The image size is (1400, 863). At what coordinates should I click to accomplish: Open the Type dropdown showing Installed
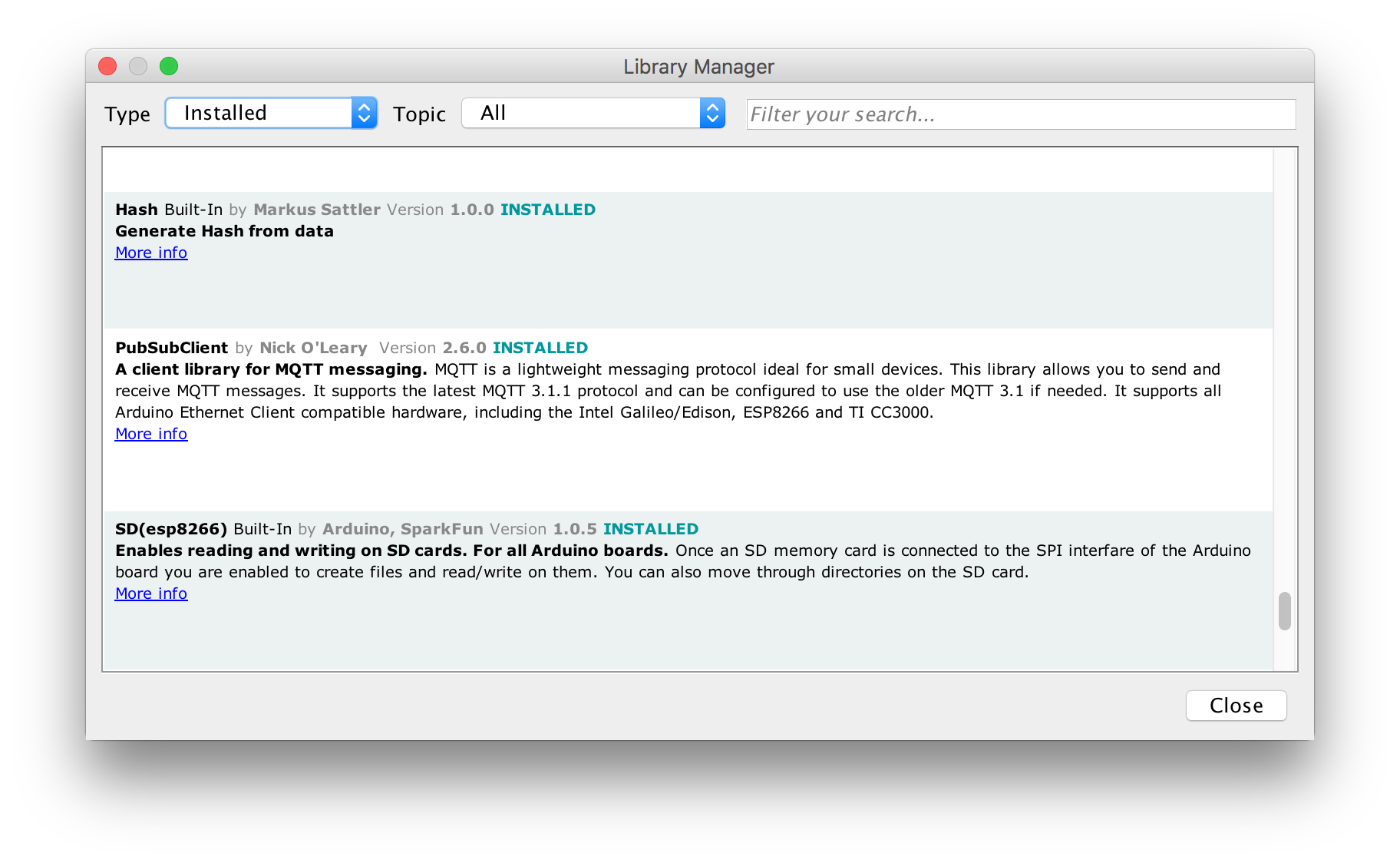coord(271,113)
